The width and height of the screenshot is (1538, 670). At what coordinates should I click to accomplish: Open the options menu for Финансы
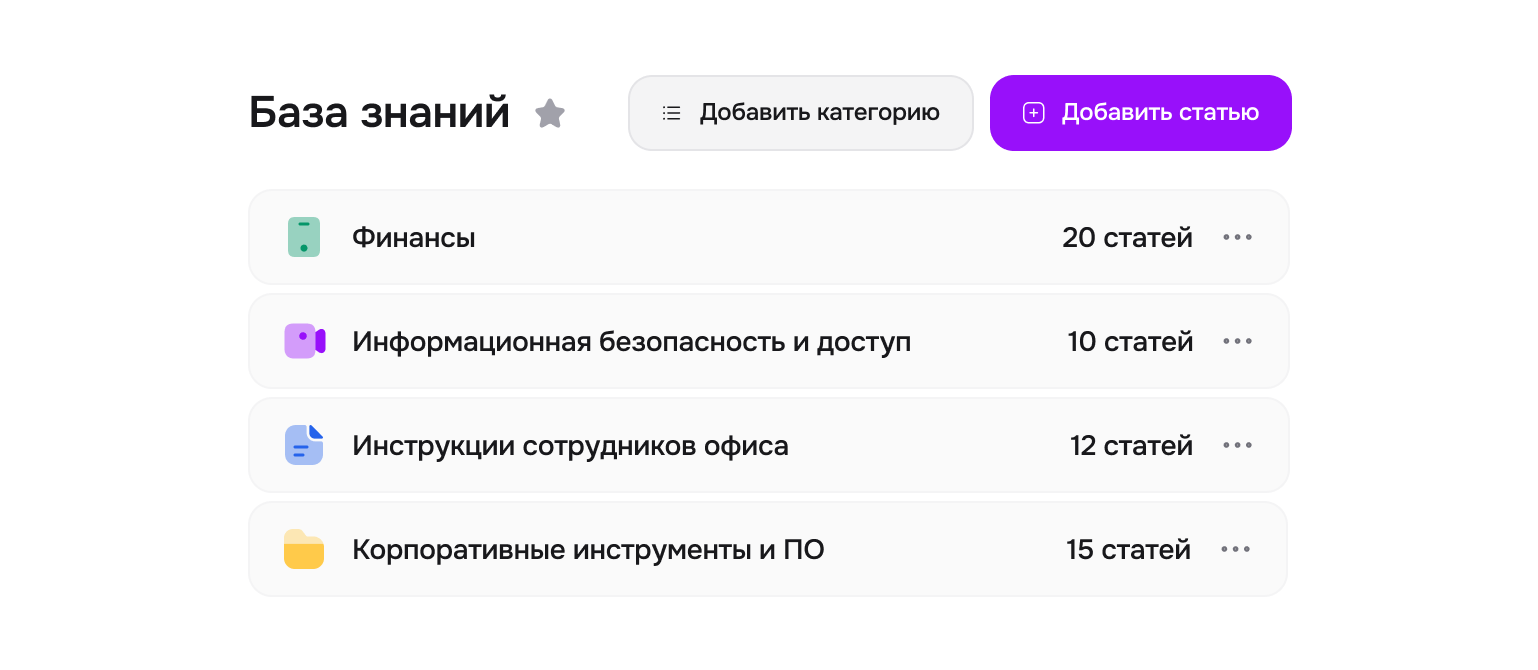pyautogui.click(x=1238, y=237)
